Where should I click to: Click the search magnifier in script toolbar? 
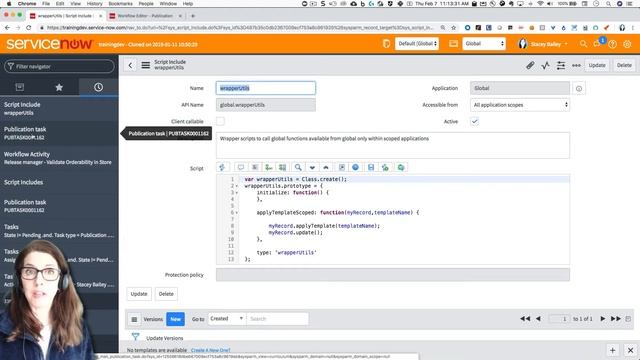coord(298,167)
